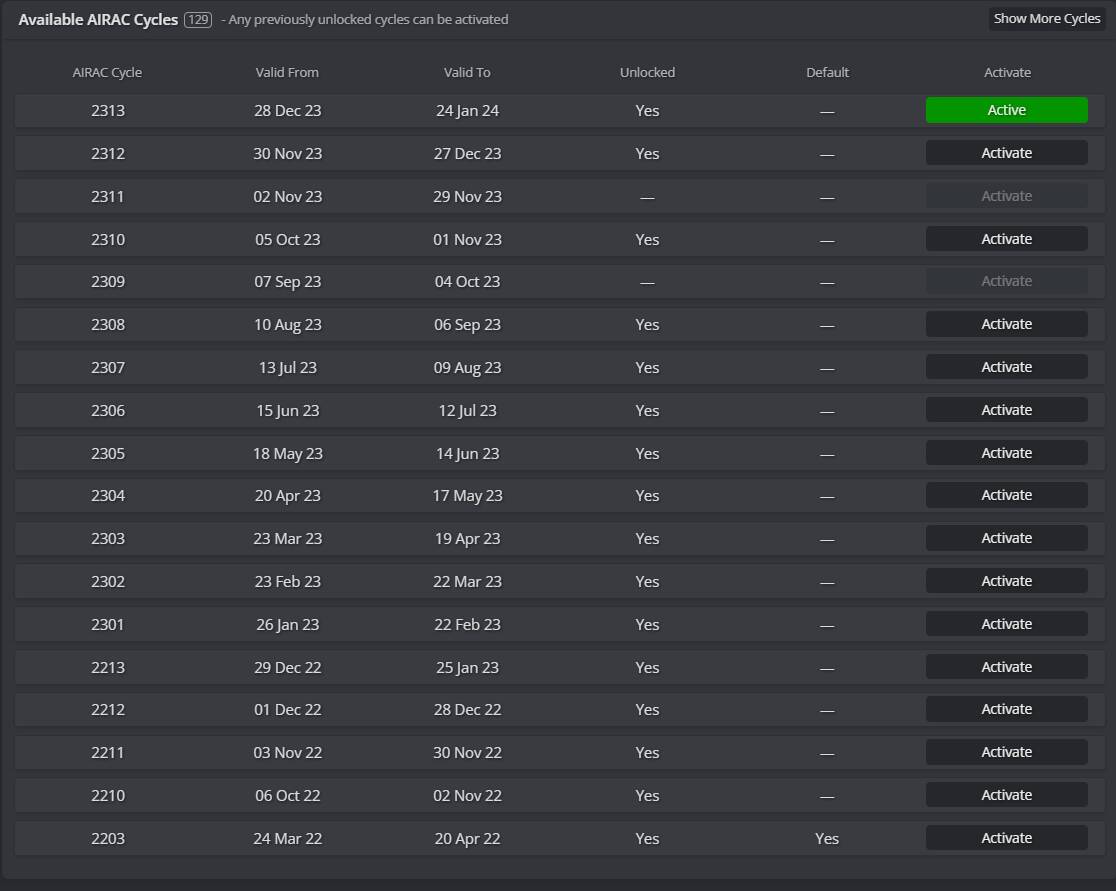The image size is (1116, 891).
Task: Activate AIRAC cycle 2211
Action: 1006,752
